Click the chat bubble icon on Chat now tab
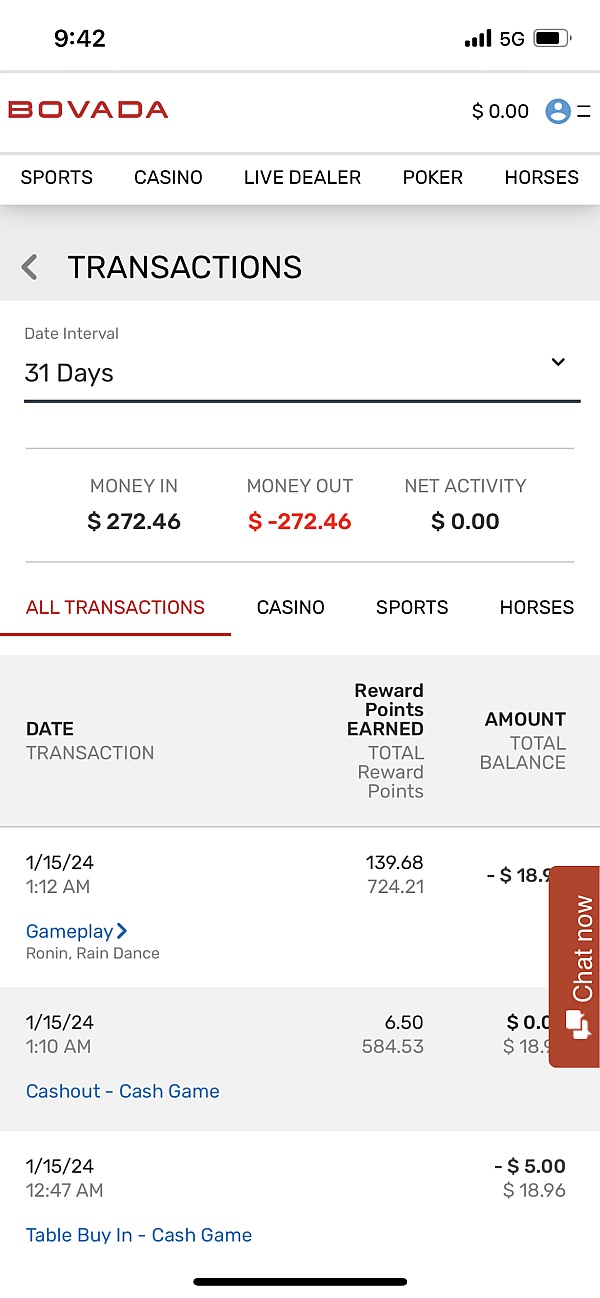This screenshot has width=600, height=1298. tap(578, 1025)
